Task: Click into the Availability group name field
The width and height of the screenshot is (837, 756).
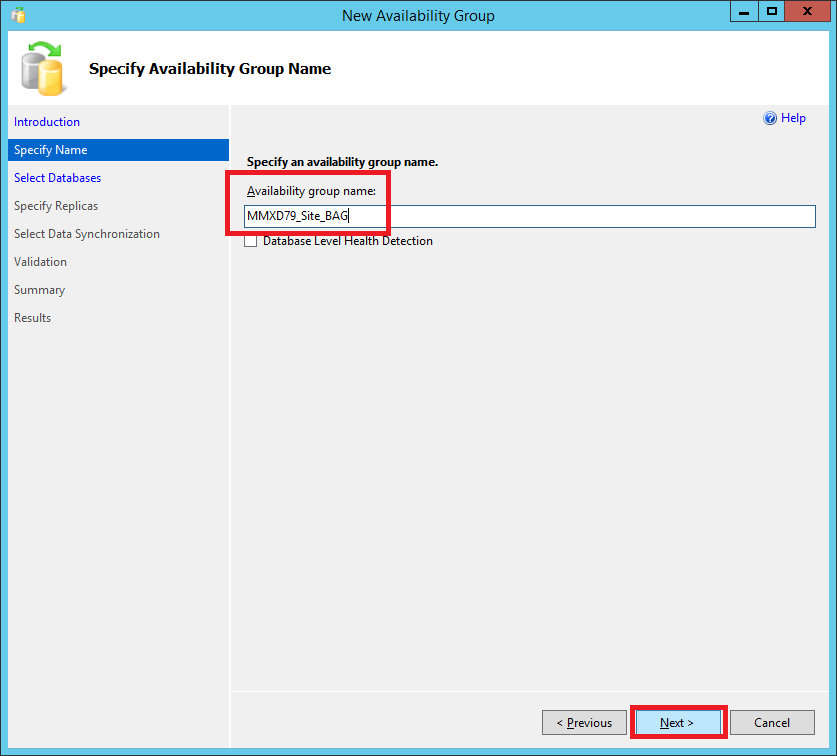Action: tap(580, 216)
